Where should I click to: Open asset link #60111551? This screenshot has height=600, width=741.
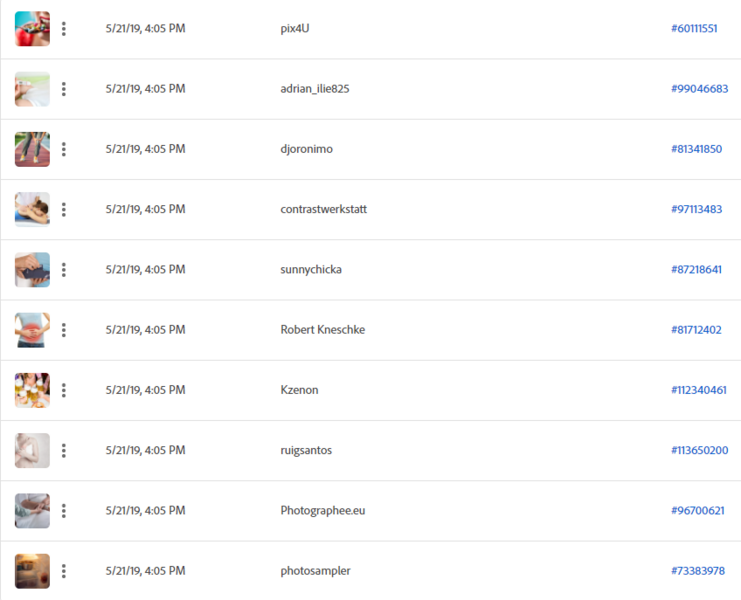point(694,28)
